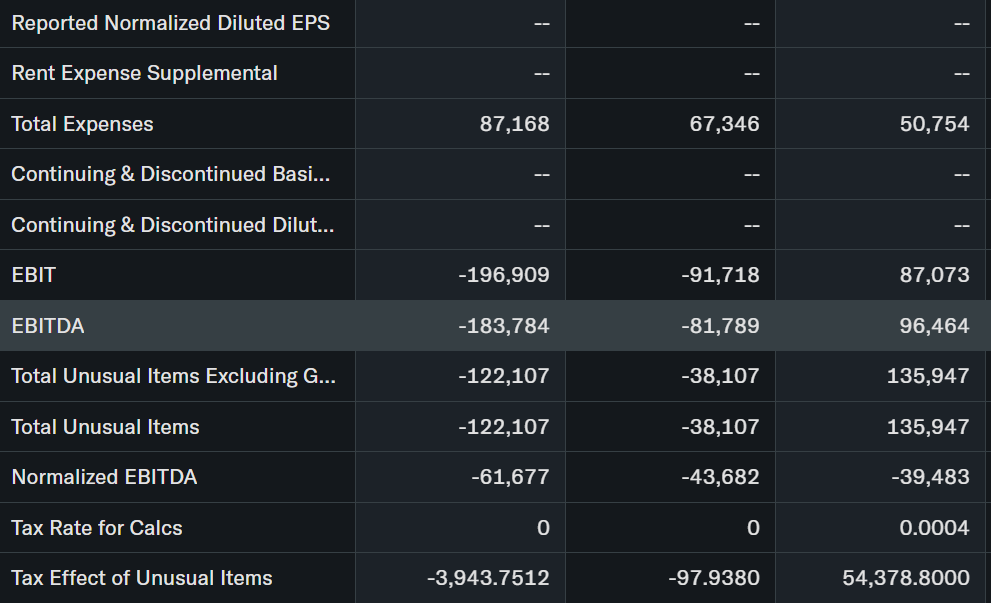Select the Normalized EBITDA row label
Image resolution: width=991 pixels, height=603 pixels.
(104, 477)
